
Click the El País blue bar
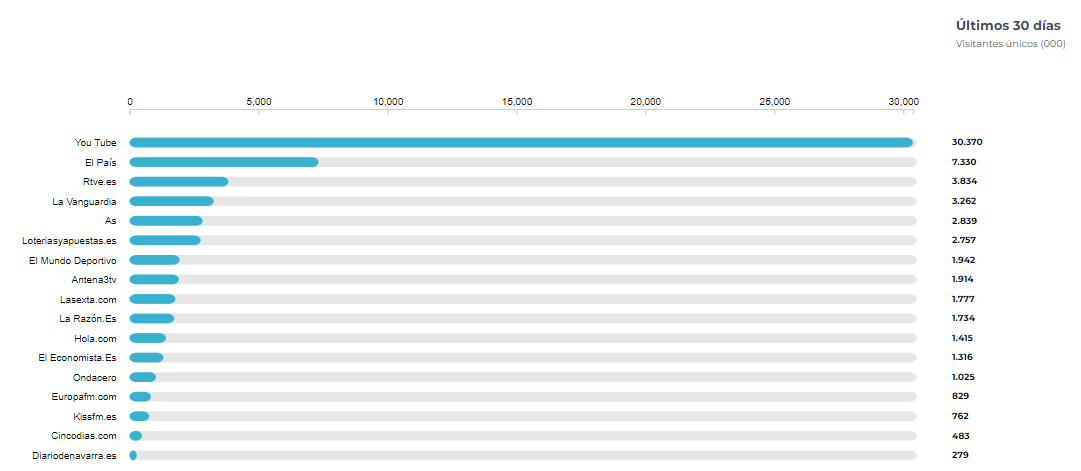(224, 162)
